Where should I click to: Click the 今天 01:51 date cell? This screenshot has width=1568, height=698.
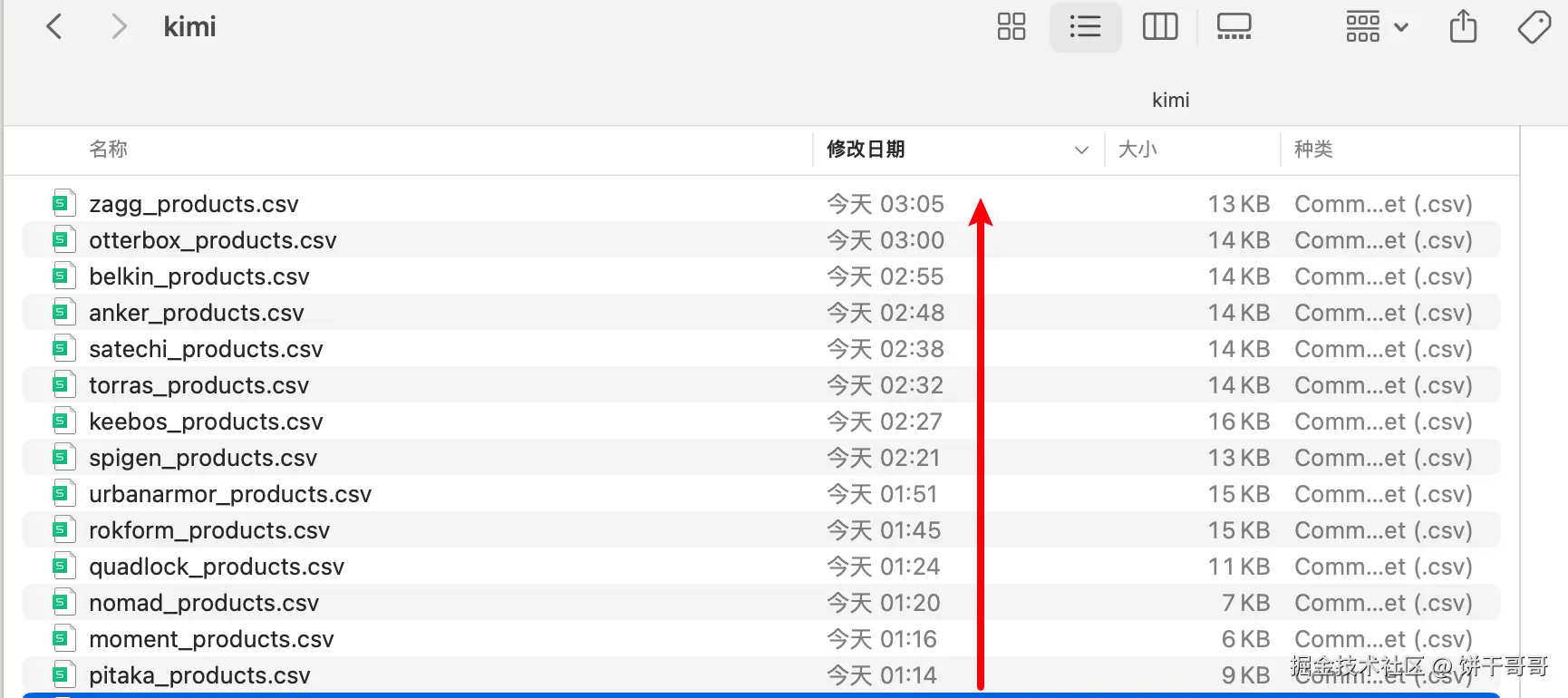click(x=882, y=494)
